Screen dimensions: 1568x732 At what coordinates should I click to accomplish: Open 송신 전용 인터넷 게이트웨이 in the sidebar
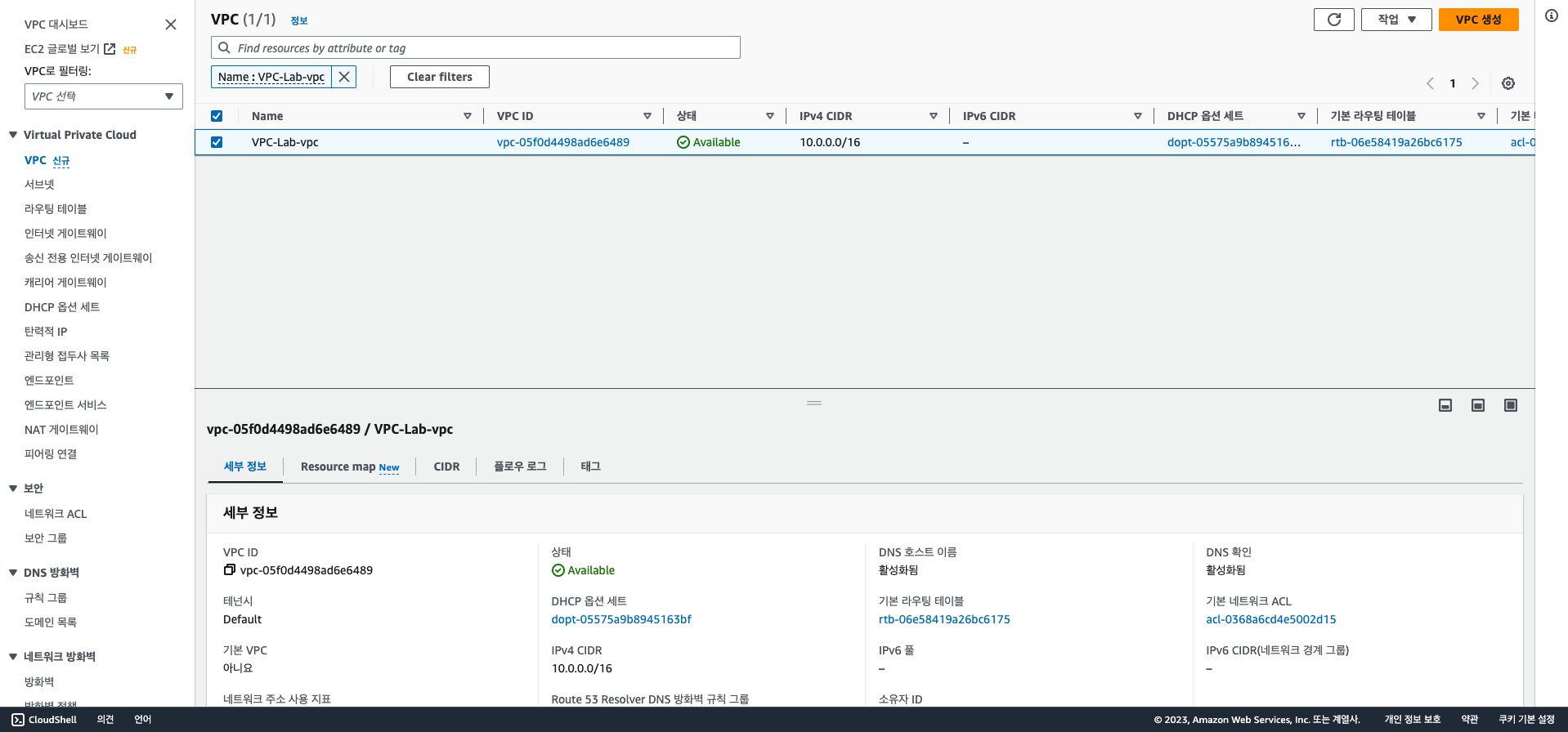pyautogui.click(x=88, y=258)
